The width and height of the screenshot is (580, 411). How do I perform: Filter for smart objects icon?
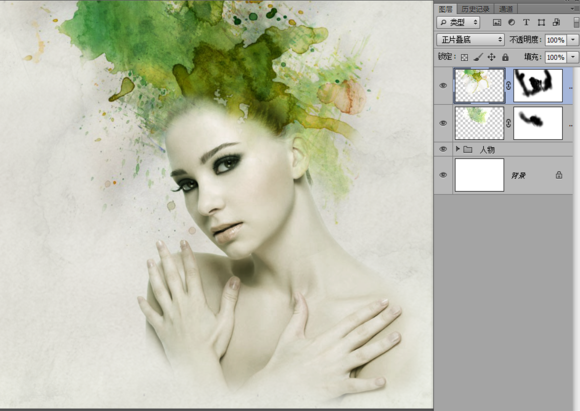click(556, 23)
